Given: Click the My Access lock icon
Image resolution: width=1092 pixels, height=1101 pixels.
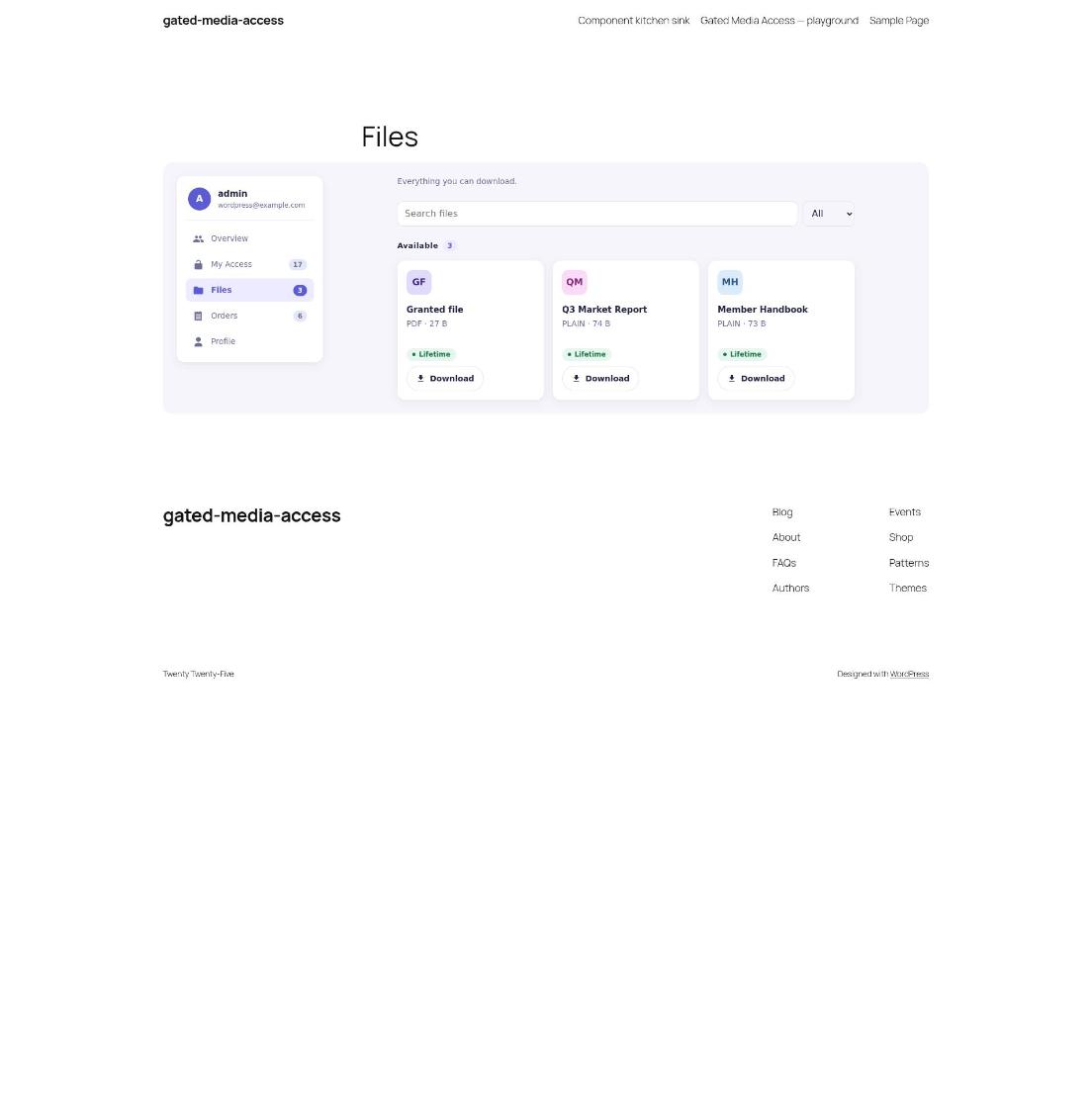Looking at the screenshot, I should (x=198, y=265).
